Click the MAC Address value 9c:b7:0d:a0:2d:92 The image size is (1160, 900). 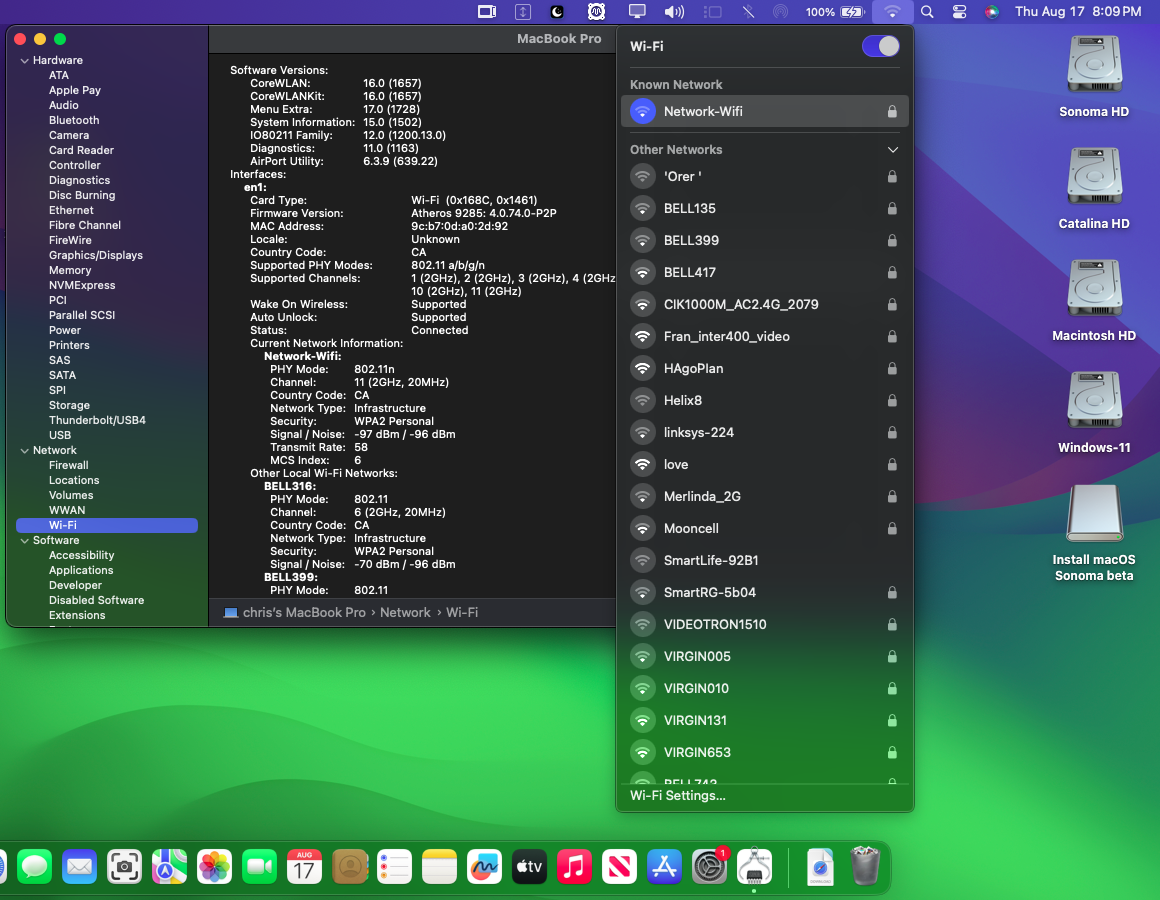pos(459,226)
